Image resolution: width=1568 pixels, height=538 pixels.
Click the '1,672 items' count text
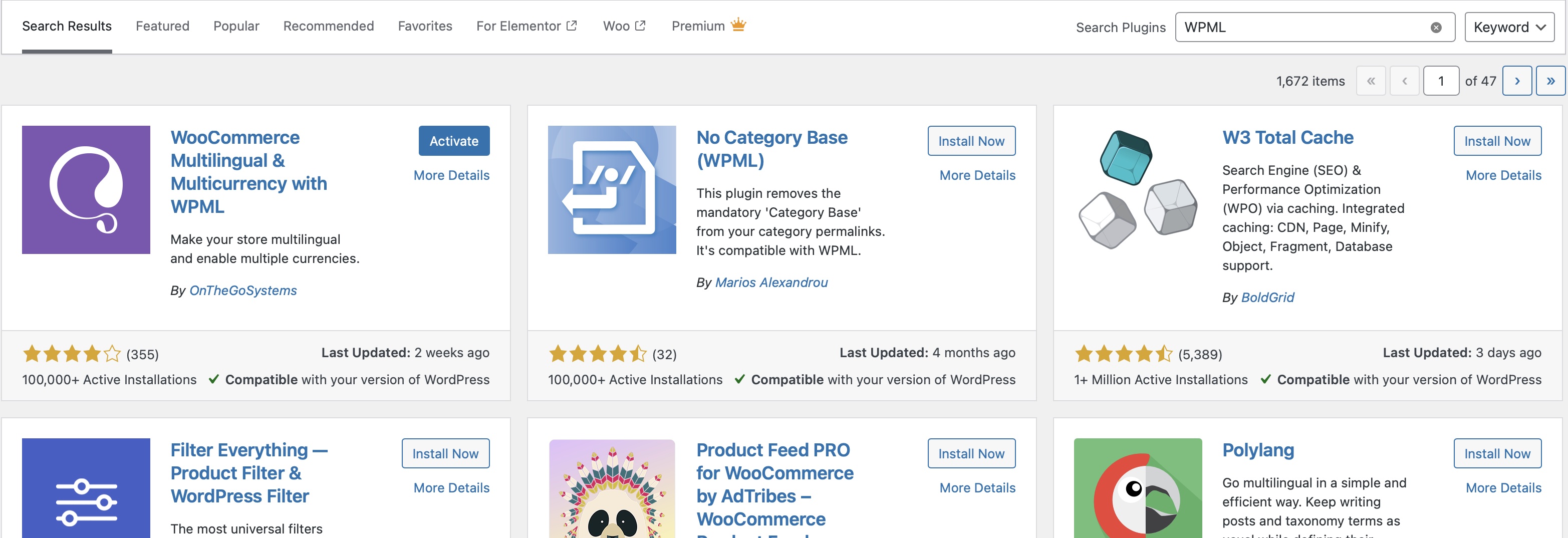pyautogui.click(x=1311, y=81)
